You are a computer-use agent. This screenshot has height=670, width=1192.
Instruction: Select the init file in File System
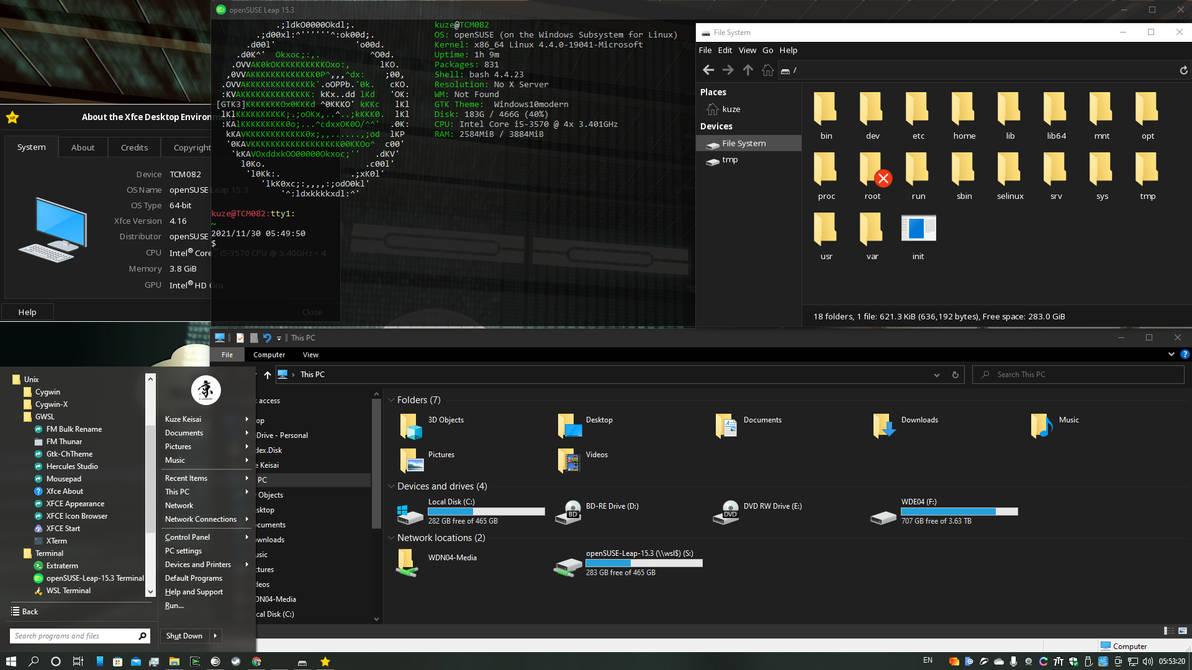[x=917, y=230]
